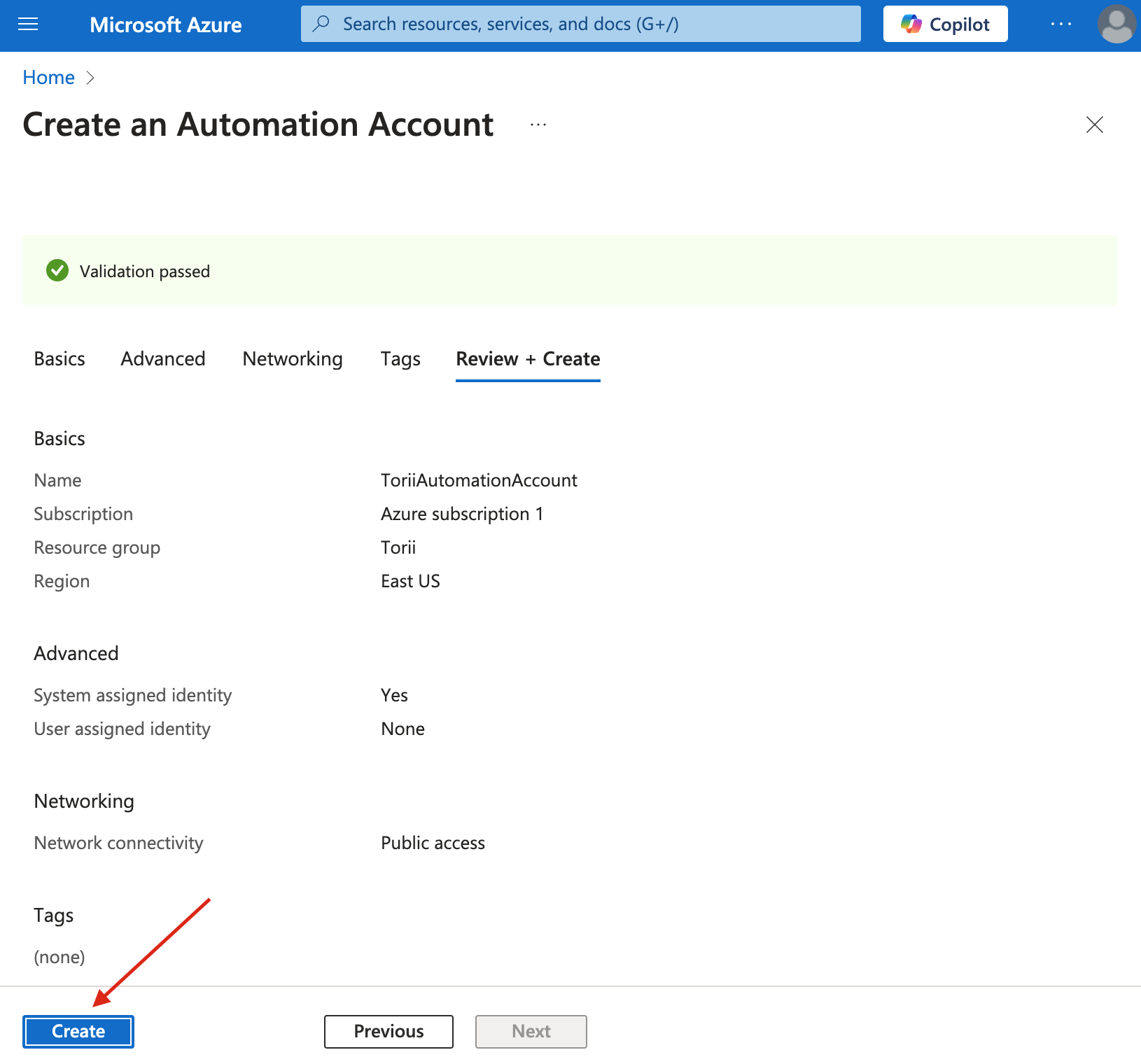Click the Networking section heading
1141x1064 pixels.
pyautogui.click(x=84, y=801)
